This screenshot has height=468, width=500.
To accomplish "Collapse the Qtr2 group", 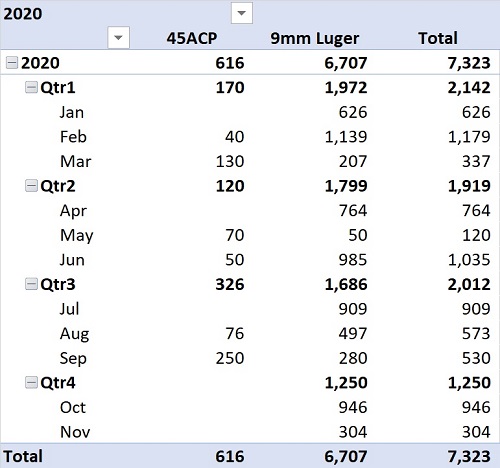I will click(x=31, y=186).
